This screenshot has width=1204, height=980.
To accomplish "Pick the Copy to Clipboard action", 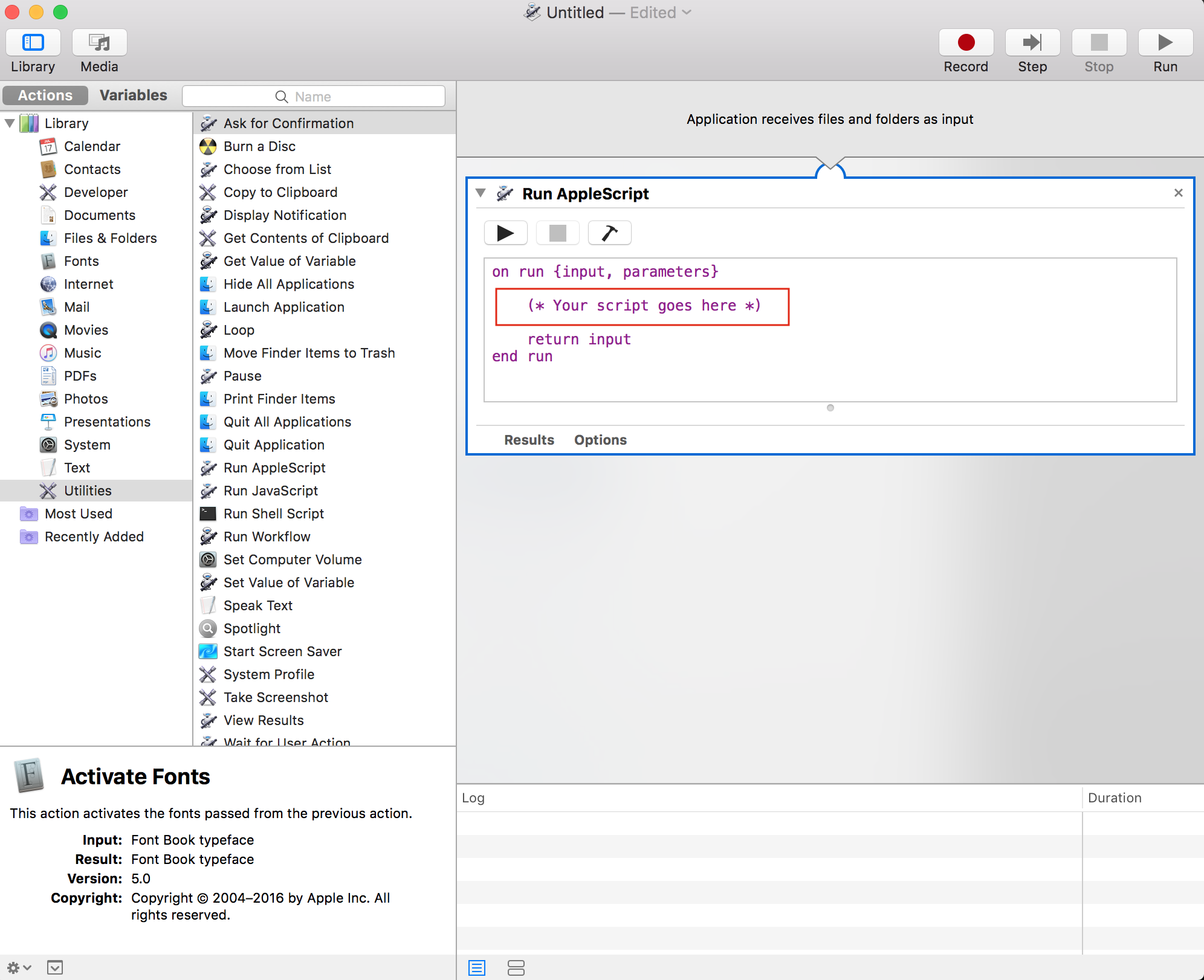I will click(x=325, y=192).
